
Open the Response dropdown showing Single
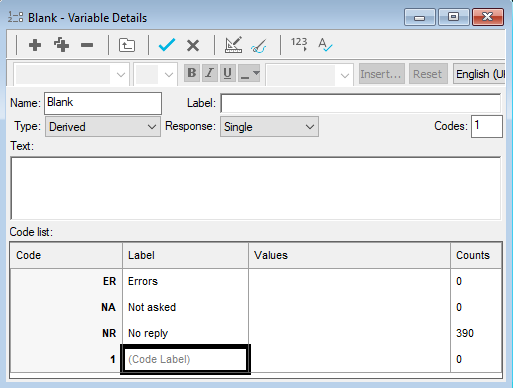pos(269,127)
